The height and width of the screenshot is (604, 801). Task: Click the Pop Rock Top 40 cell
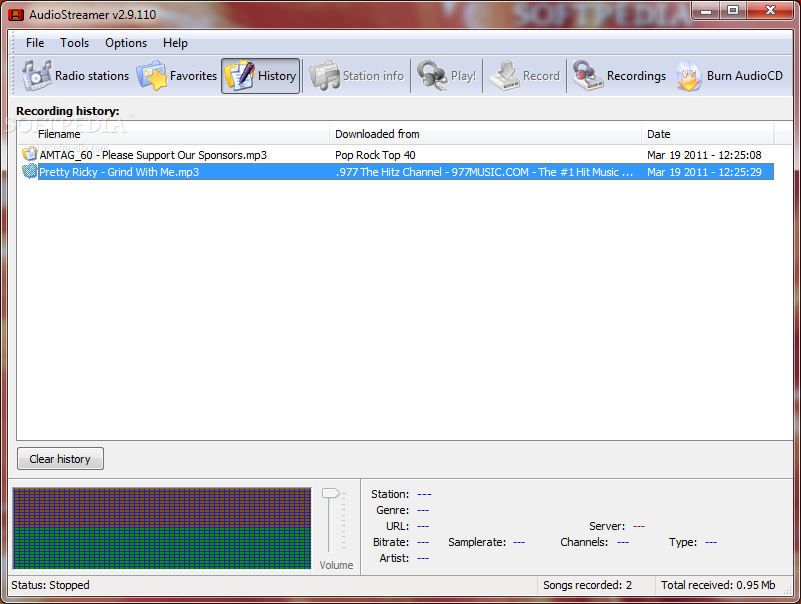click(x=375, y=155)
